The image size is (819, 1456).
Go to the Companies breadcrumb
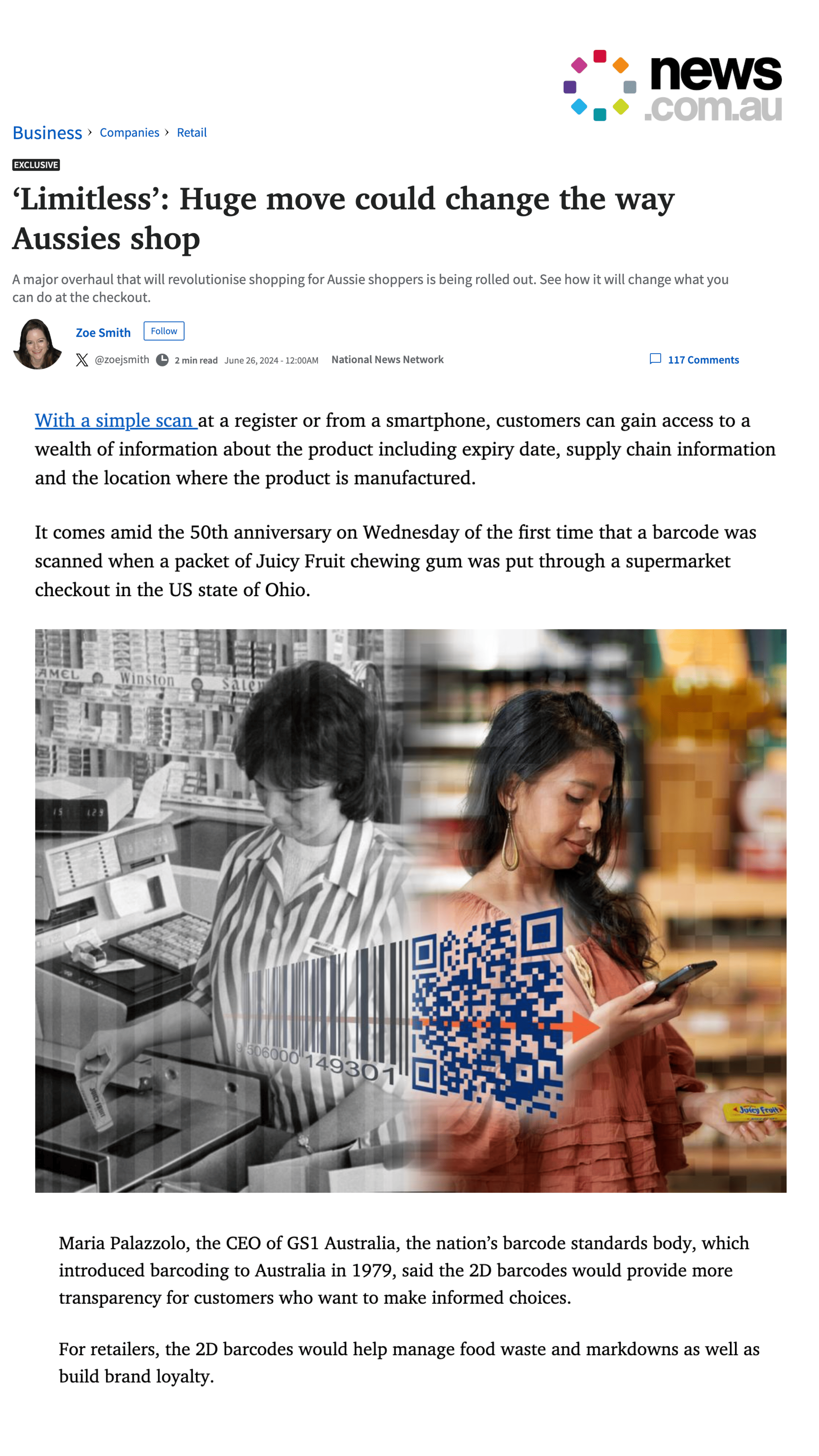[x=129, y=132]
